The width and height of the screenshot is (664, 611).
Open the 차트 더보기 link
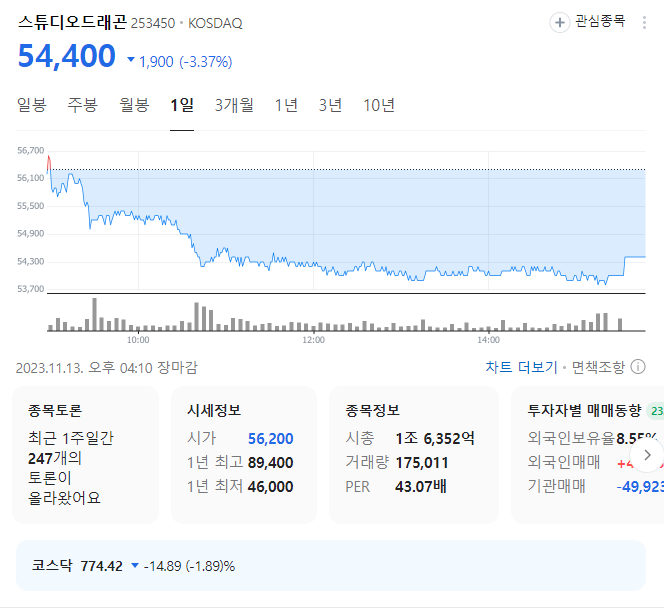521,367
